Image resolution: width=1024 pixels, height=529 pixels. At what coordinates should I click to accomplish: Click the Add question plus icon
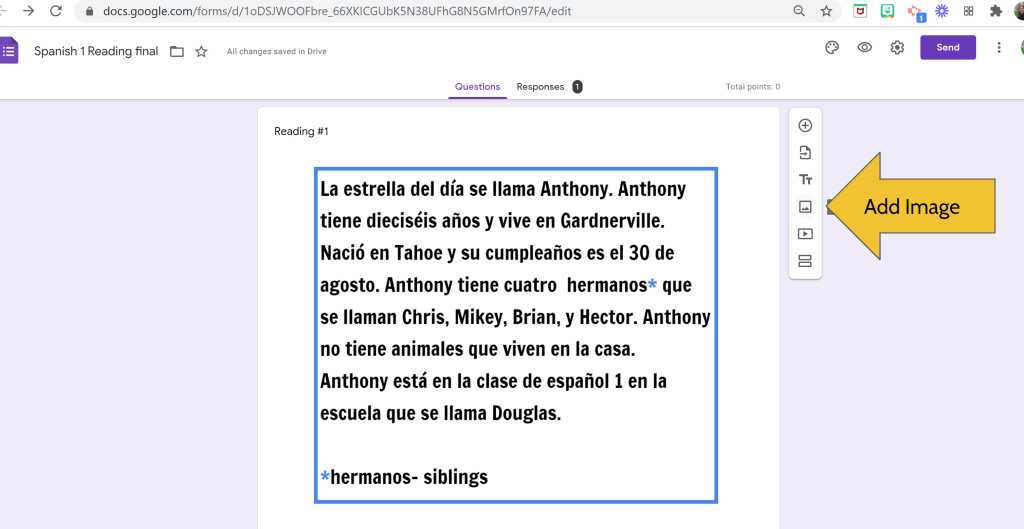pyautogui.click(x=805, y=126)
